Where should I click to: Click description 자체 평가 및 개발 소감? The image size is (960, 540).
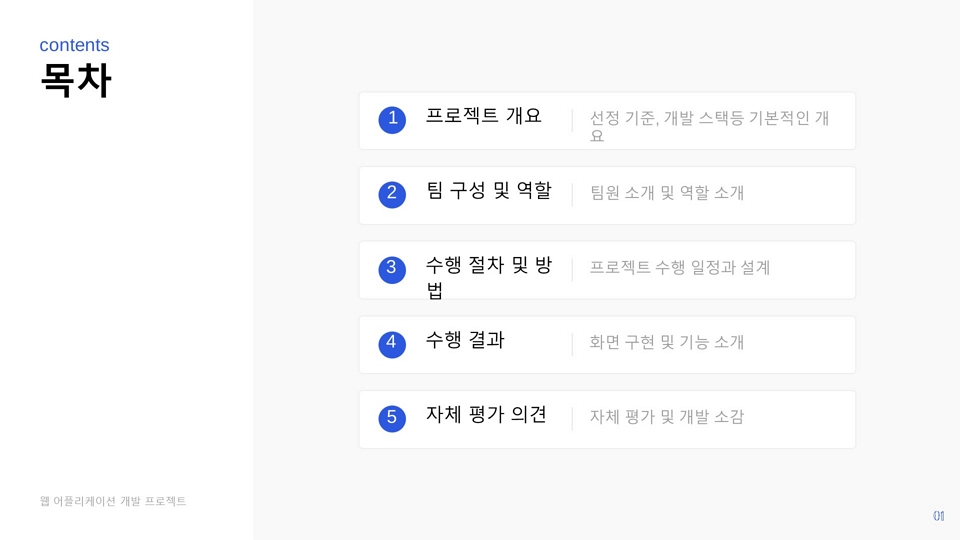point(667,417)
